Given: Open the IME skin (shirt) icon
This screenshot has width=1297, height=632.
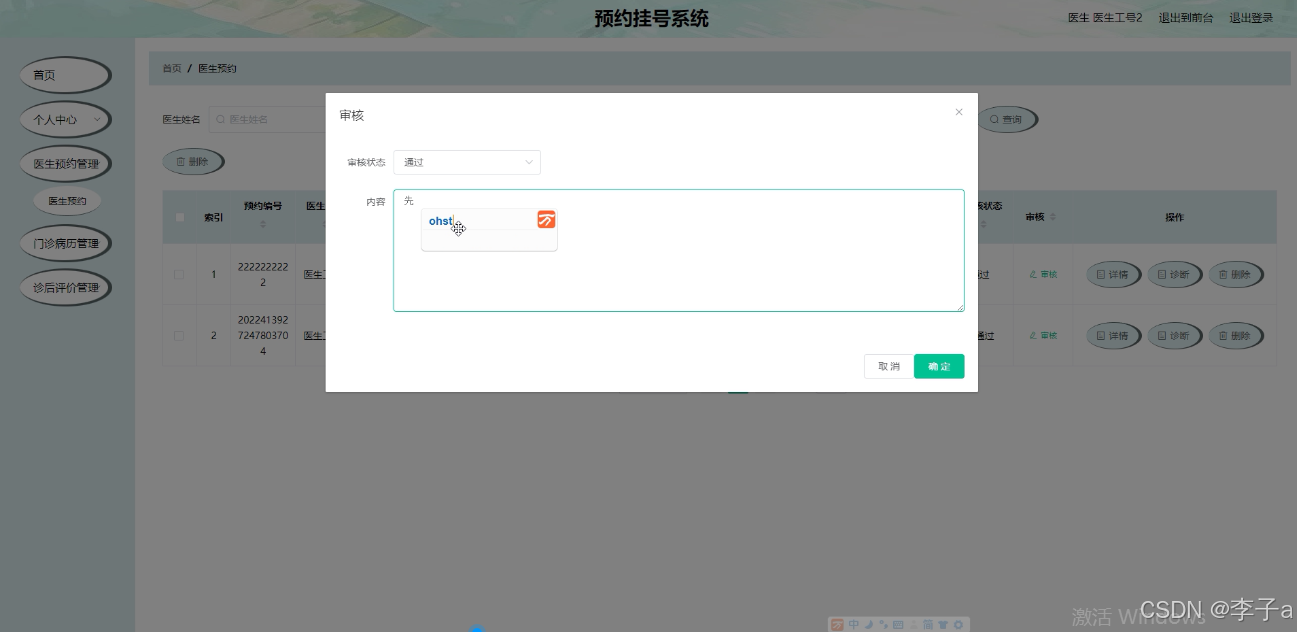Looking at the screenshot, I should pos(941,624).
